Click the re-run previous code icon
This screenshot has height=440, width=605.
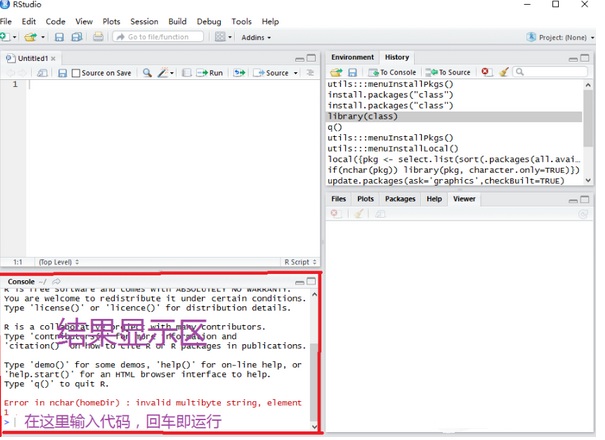tap(239, 73)
